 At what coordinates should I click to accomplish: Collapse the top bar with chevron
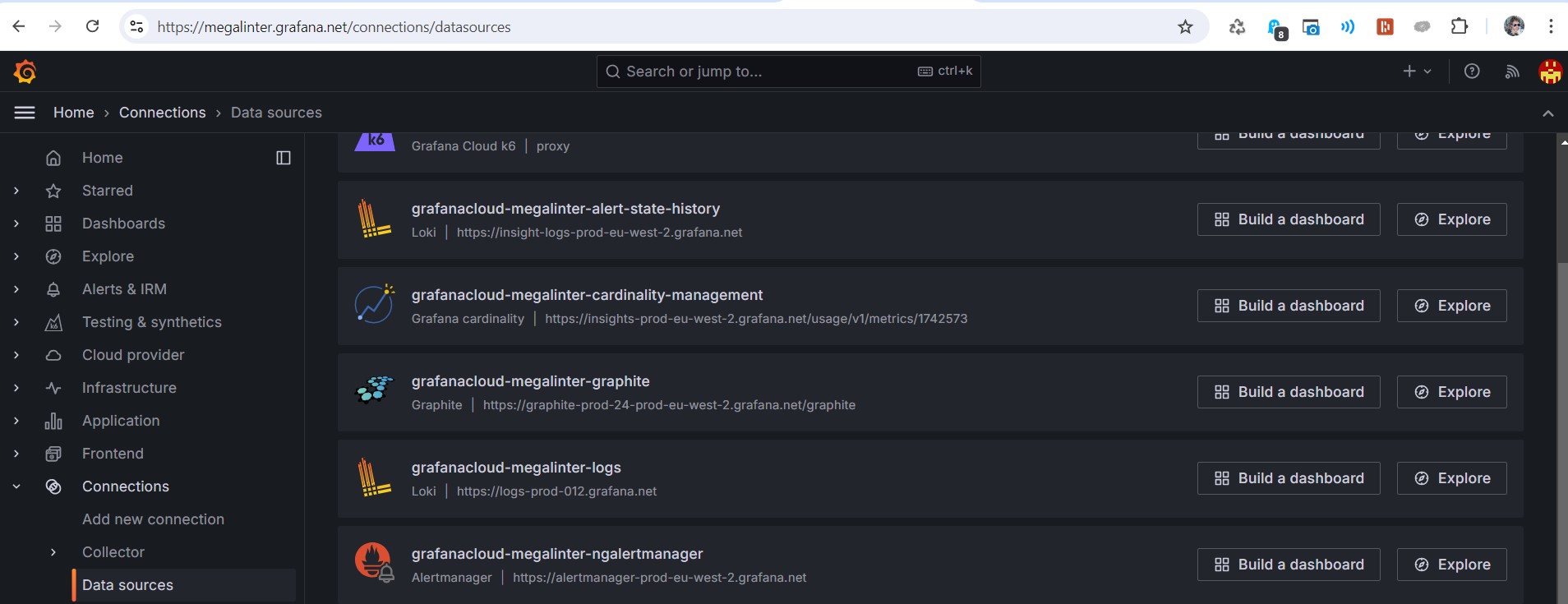pyautogui.click(x=1547, y=113)
